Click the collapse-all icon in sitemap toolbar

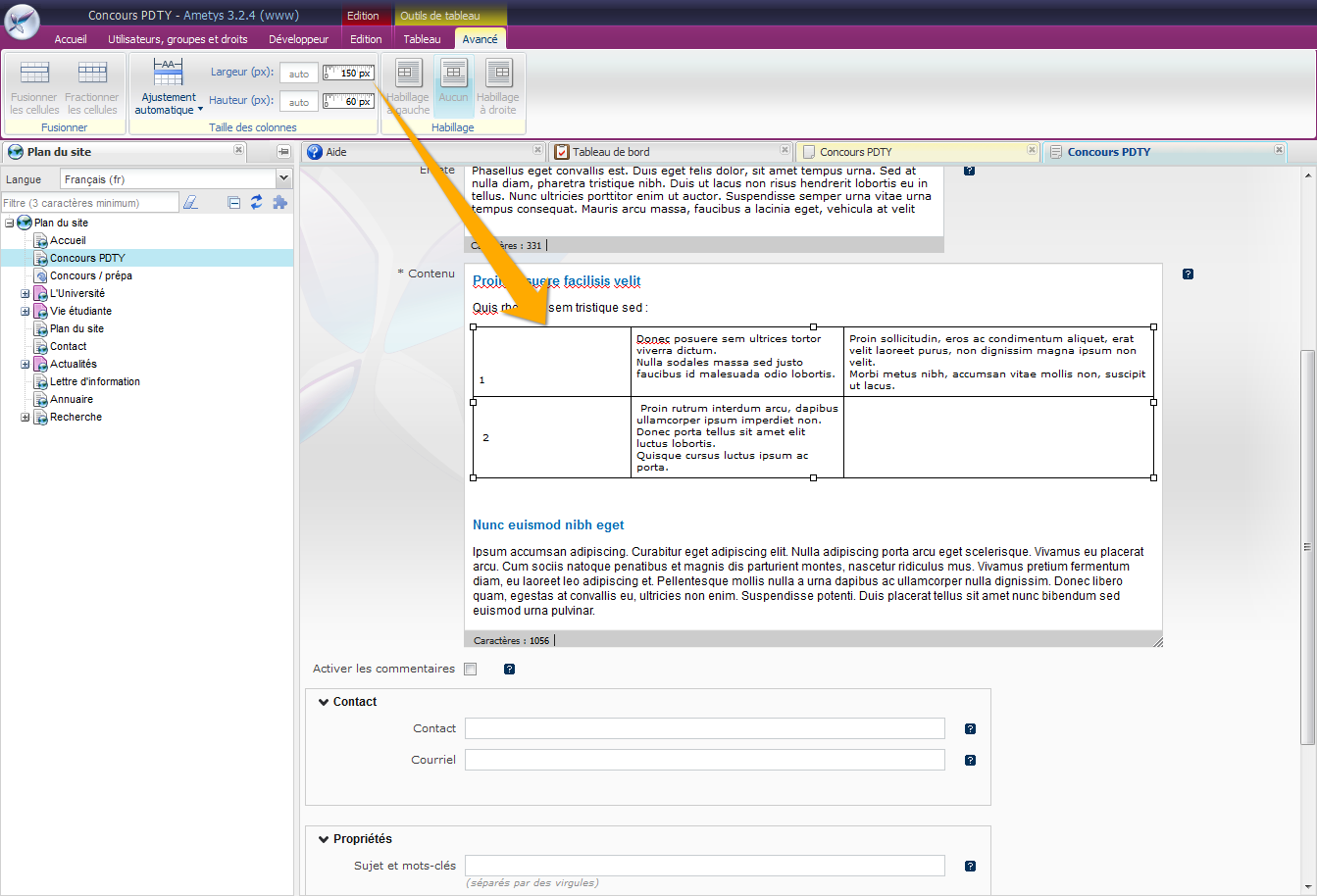tap(234, 202)
